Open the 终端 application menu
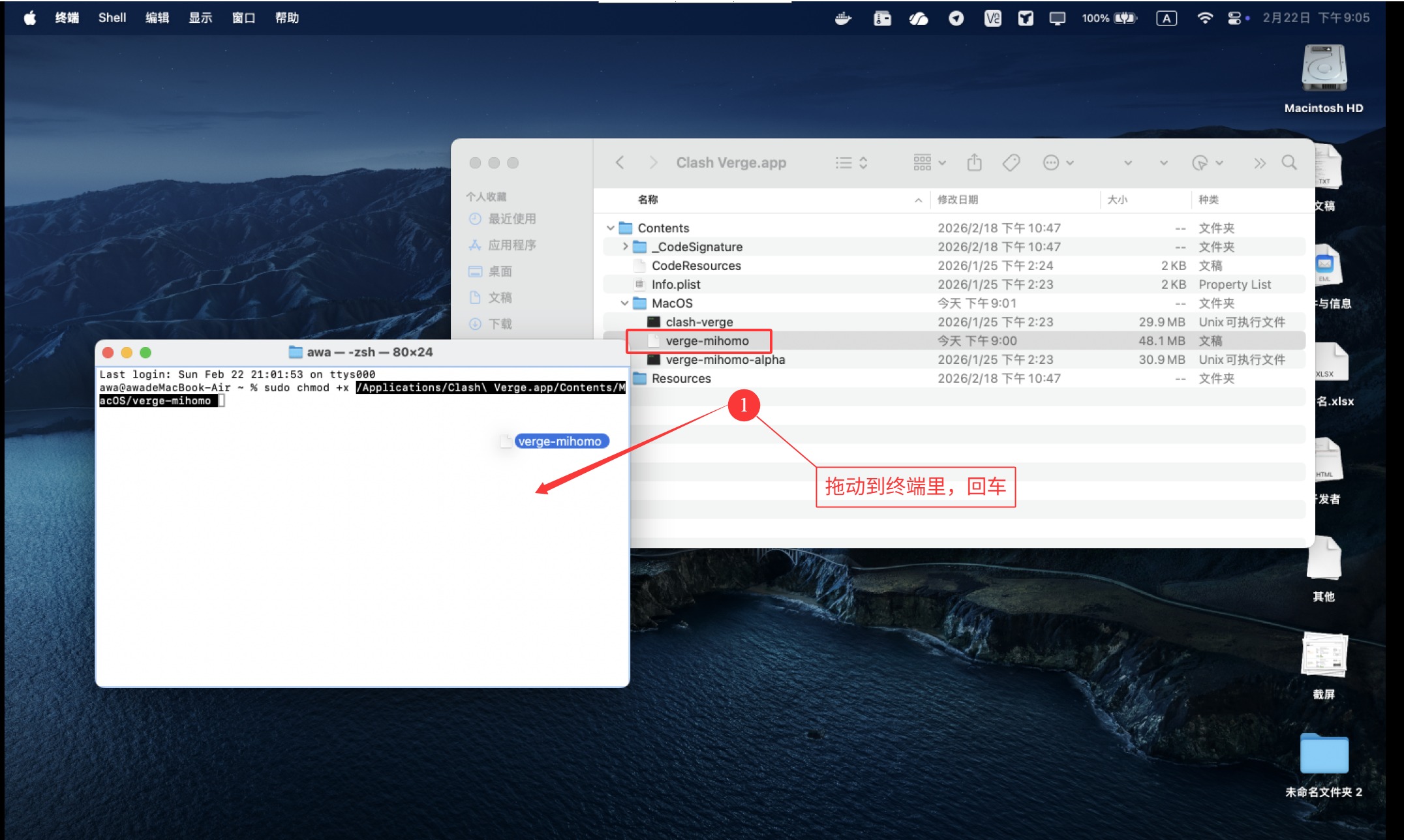This screenshot has width=1404, height=840. coord(67,18)
